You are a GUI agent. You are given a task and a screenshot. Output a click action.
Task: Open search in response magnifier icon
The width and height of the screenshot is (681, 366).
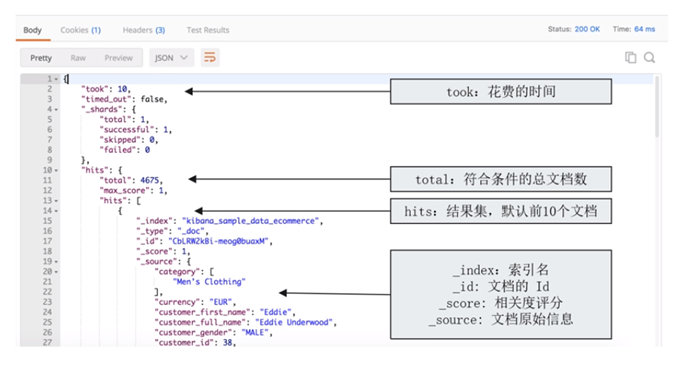click(649, 57)
